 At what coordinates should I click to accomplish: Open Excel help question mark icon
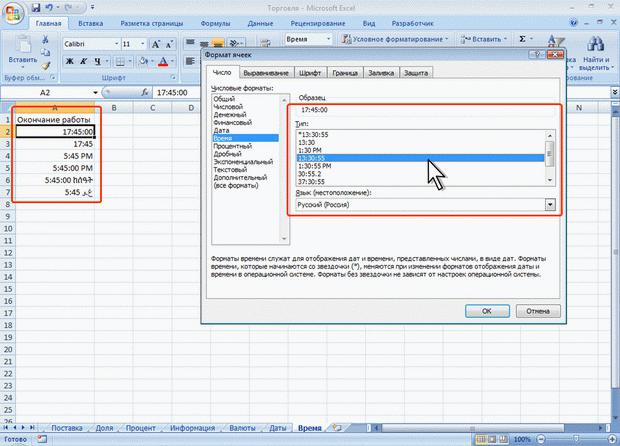pyautogui.click(x=574, y=23)
